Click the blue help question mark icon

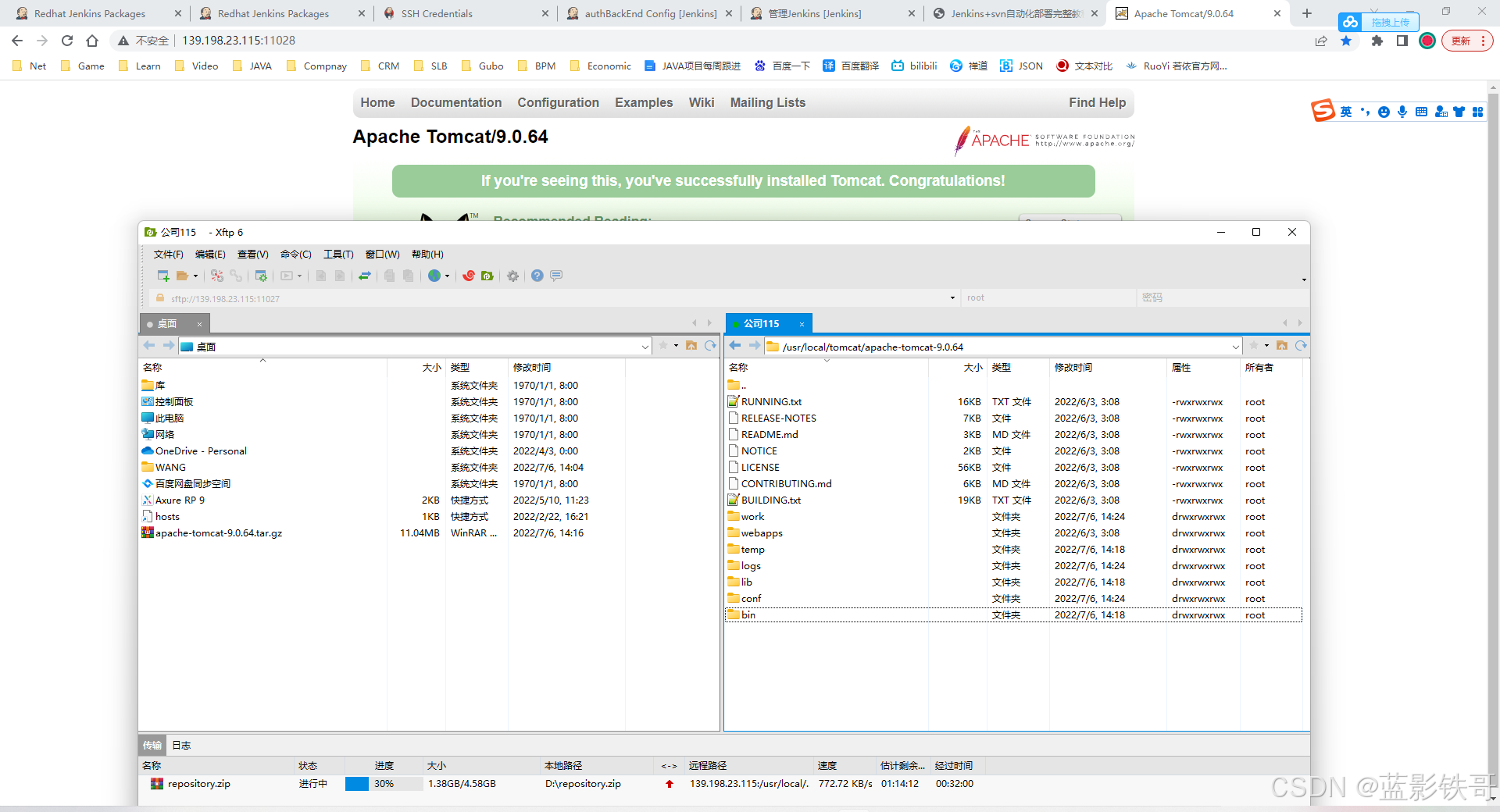(x=537, y=276)
